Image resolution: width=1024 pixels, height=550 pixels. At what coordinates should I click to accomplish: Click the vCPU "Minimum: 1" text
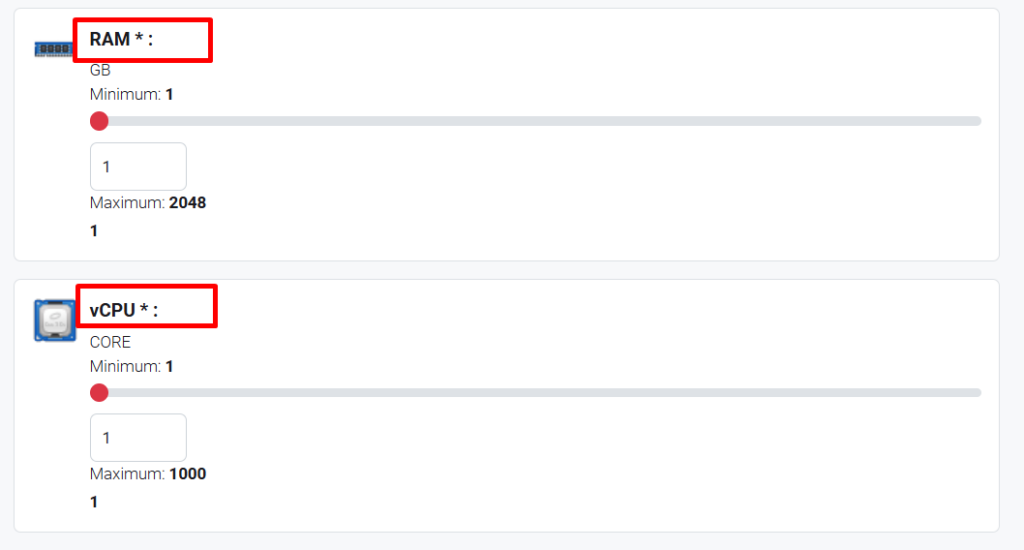click(x=131, y=366)
